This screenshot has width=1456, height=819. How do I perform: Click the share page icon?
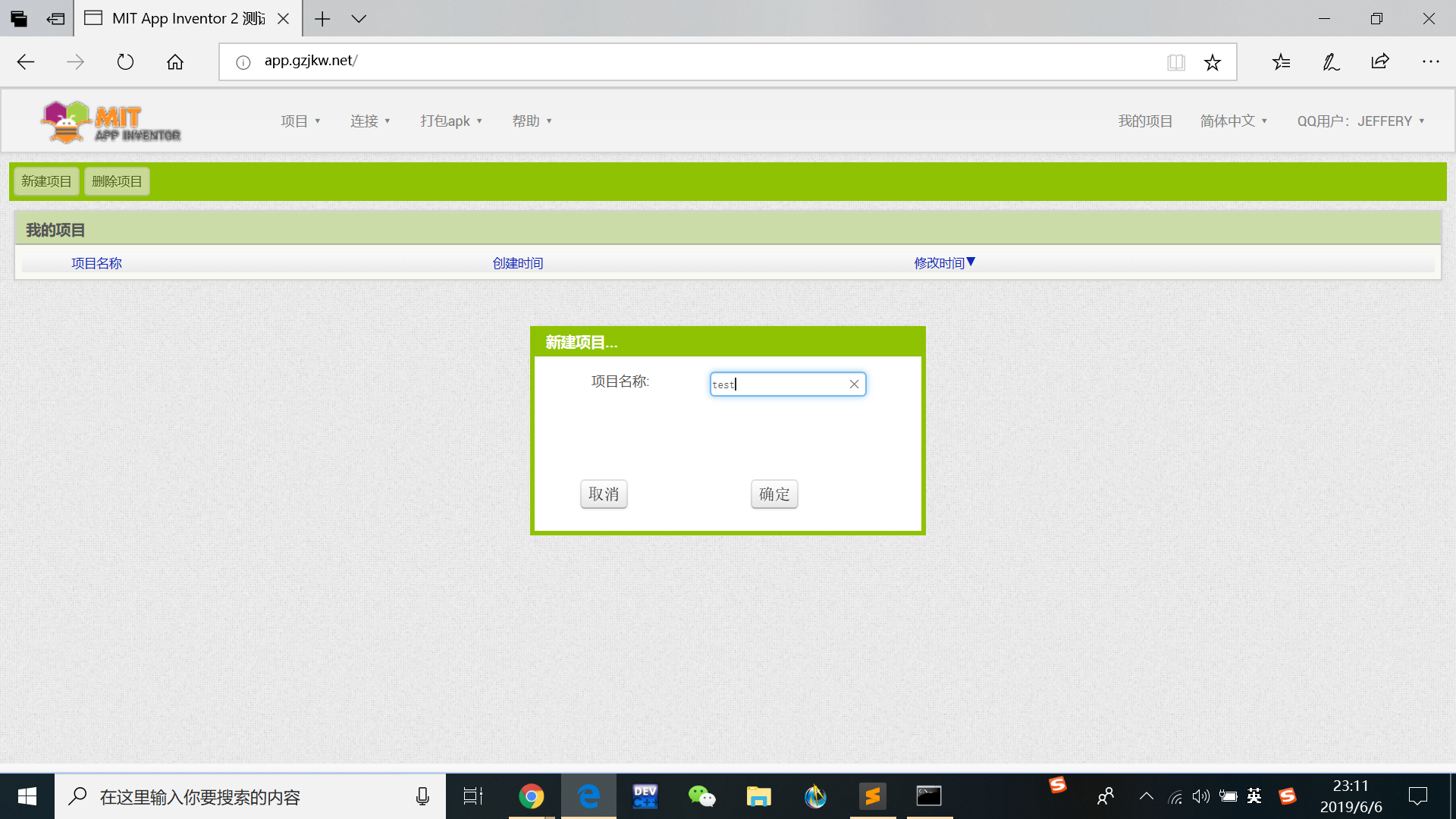1380,61
